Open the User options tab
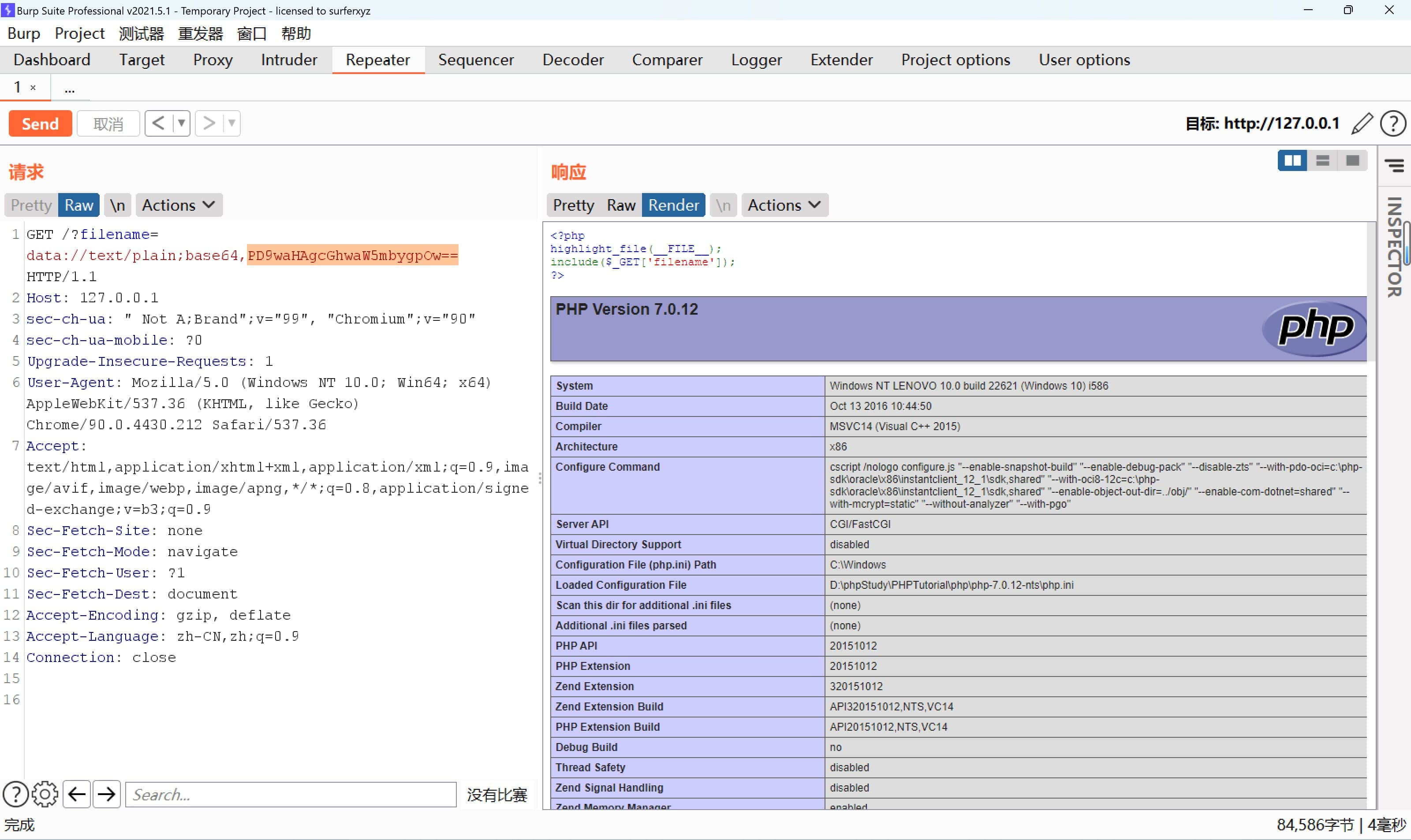1411x840 pixels. tap(1084, 59)
